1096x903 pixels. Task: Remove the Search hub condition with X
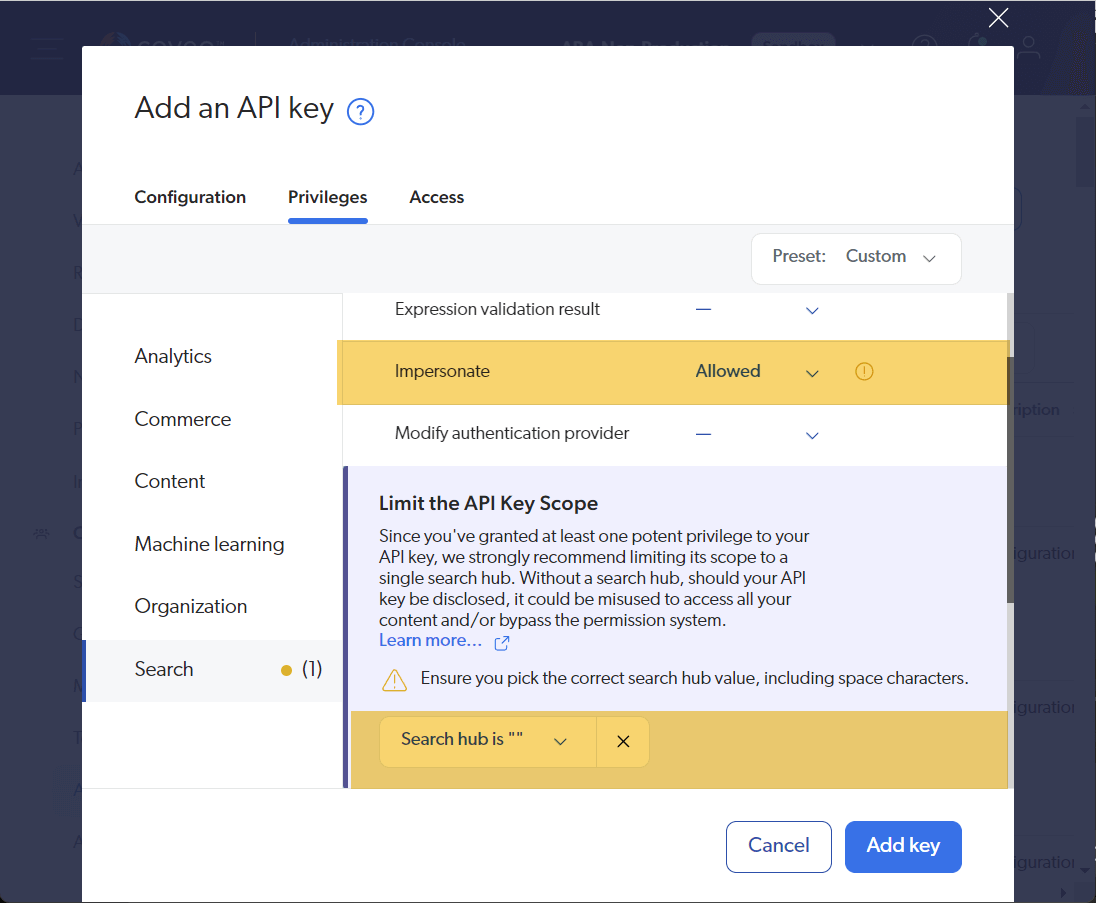[623, 742]
